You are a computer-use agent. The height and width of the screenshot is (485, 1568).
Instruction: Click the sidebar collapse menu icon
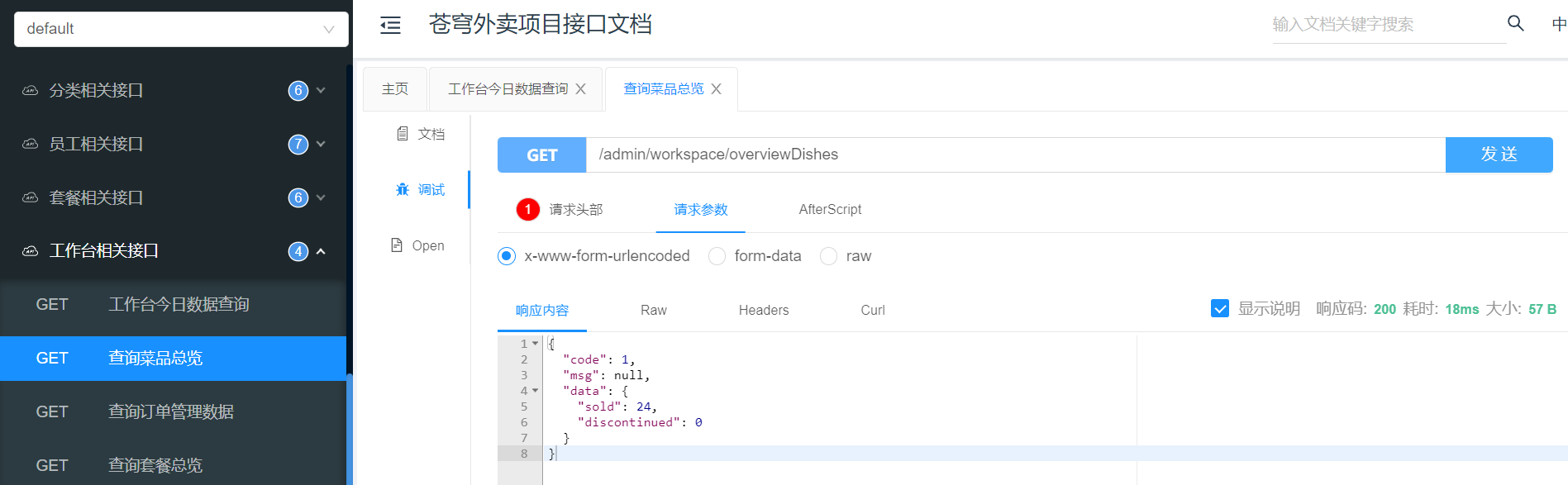coord(390,26)
